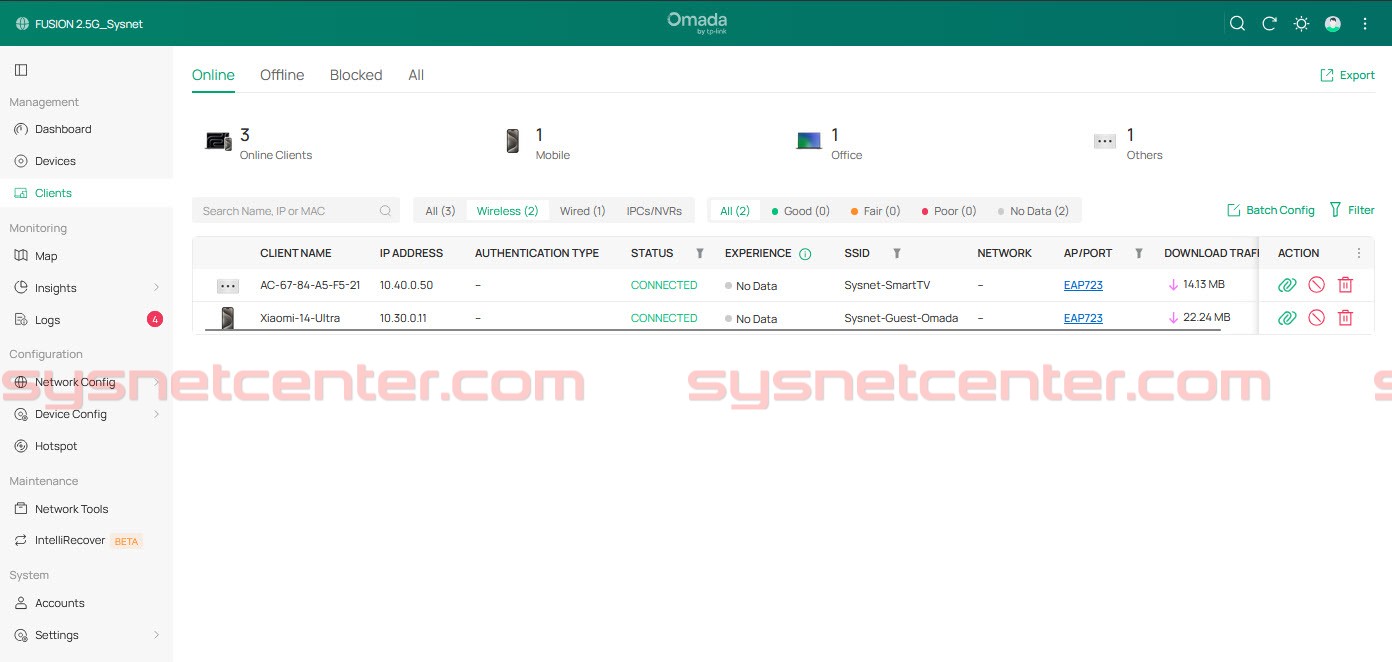The width and height of the screenshot is (1392, 662).
Task: Open the global search icon in header
Action: point(1237,24)
